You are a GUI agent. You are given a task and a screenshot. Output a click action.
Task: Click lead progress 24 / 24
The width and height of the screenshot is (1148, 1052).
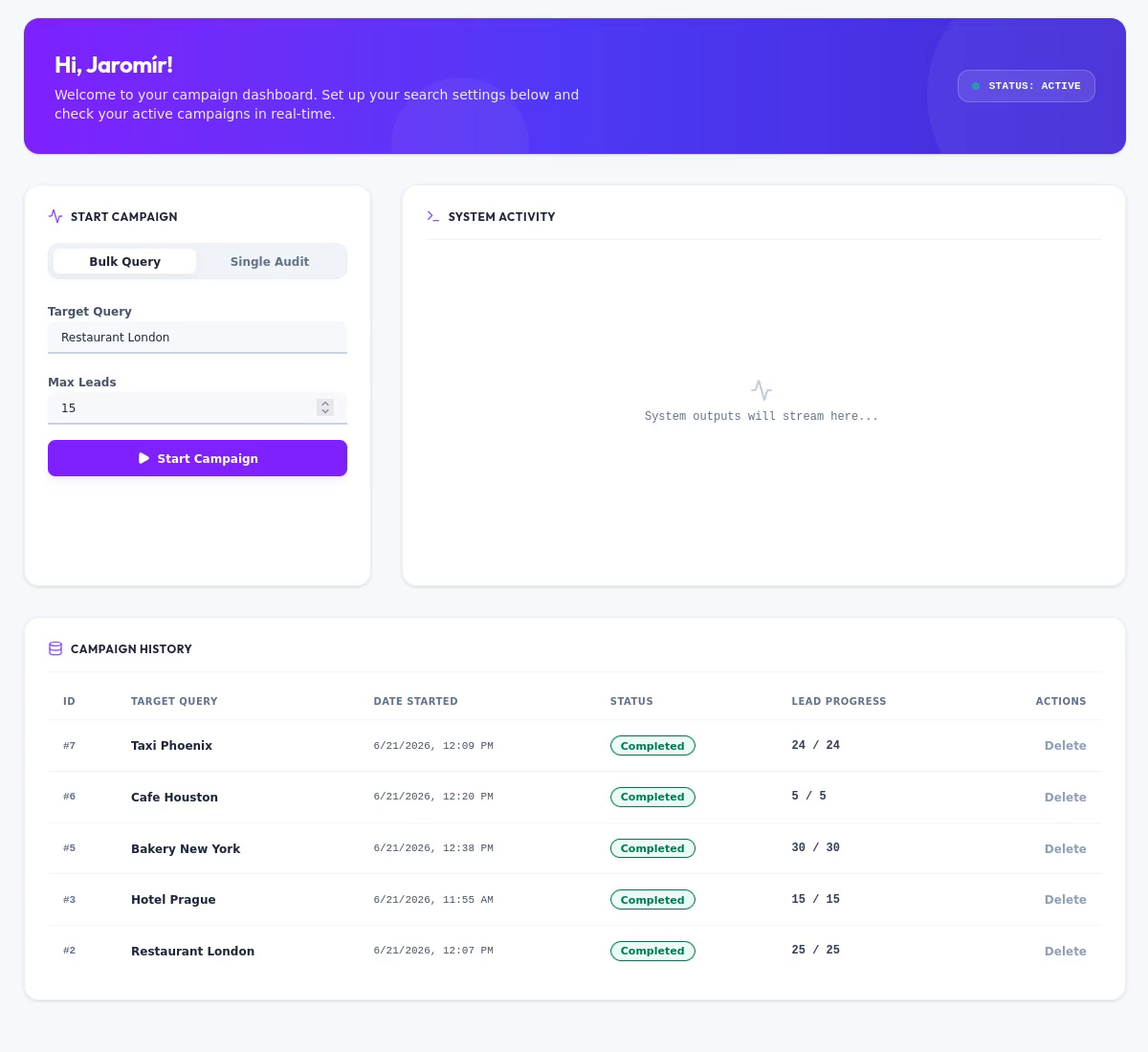coord(815,745)
